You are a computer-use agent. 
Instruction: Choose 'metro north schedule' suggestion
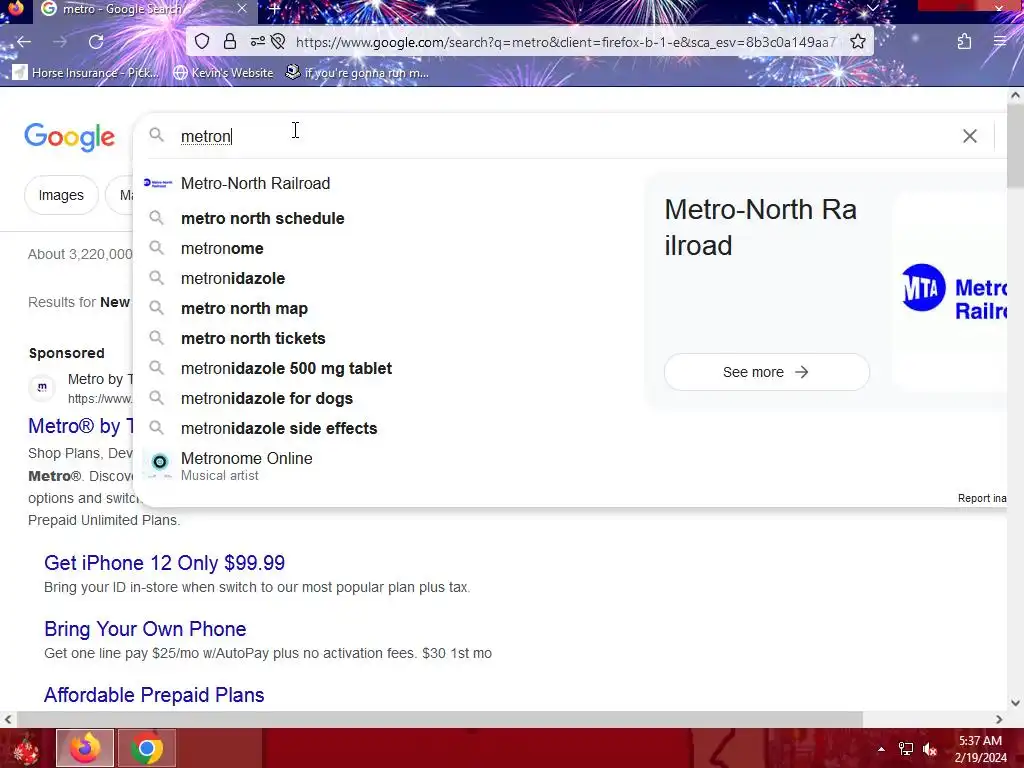263,218
